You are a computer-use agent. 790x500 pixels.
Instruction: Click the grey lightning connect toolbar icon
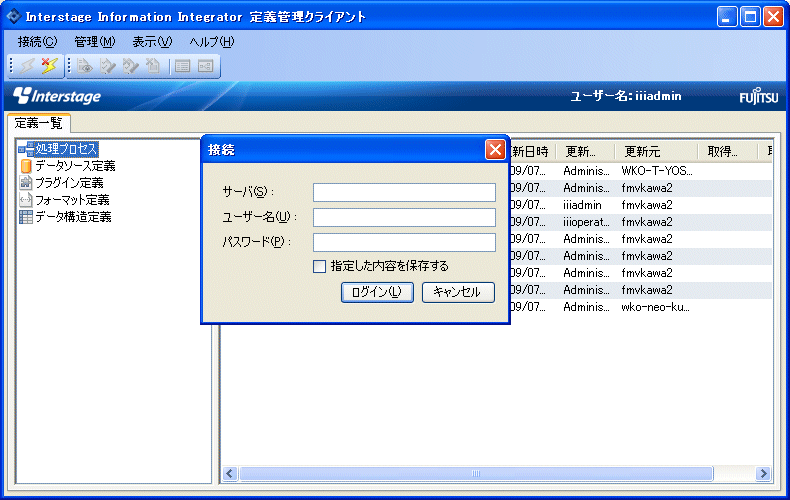click(27, 66)
